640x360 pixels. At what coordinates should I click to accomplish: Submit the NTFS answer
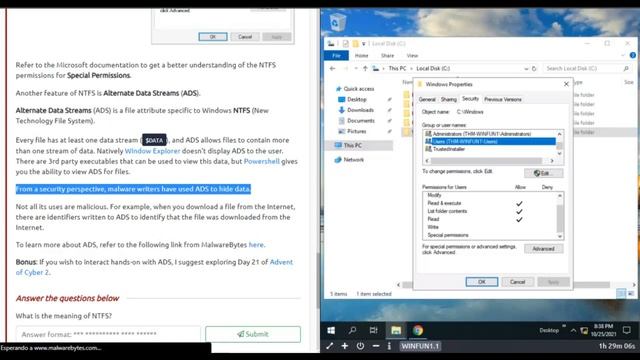point(253,334)
